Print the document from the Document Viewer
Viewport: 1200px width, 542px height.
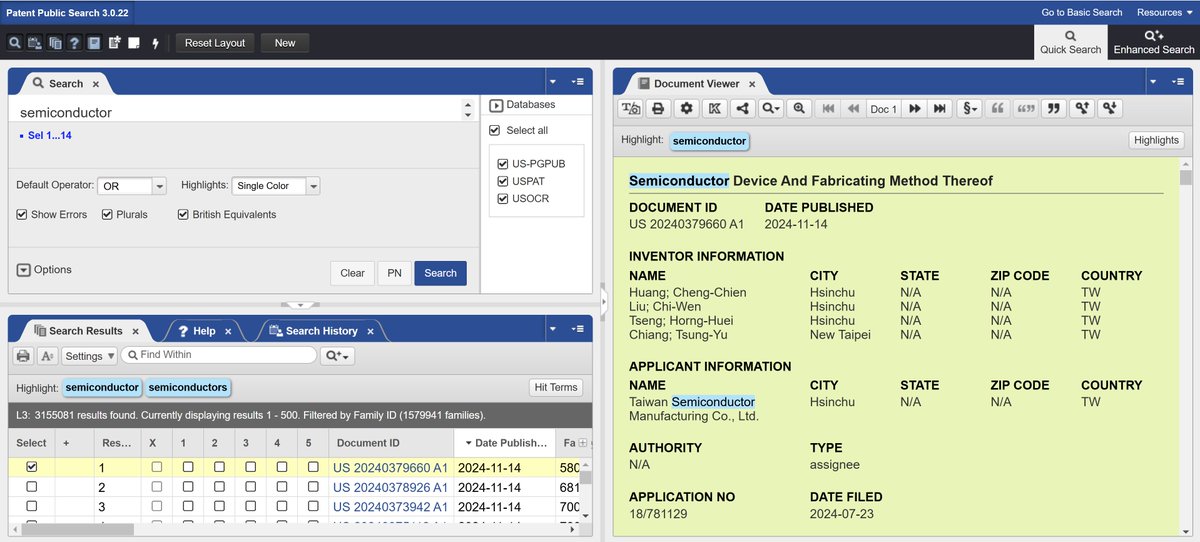[x=658, y=108]
